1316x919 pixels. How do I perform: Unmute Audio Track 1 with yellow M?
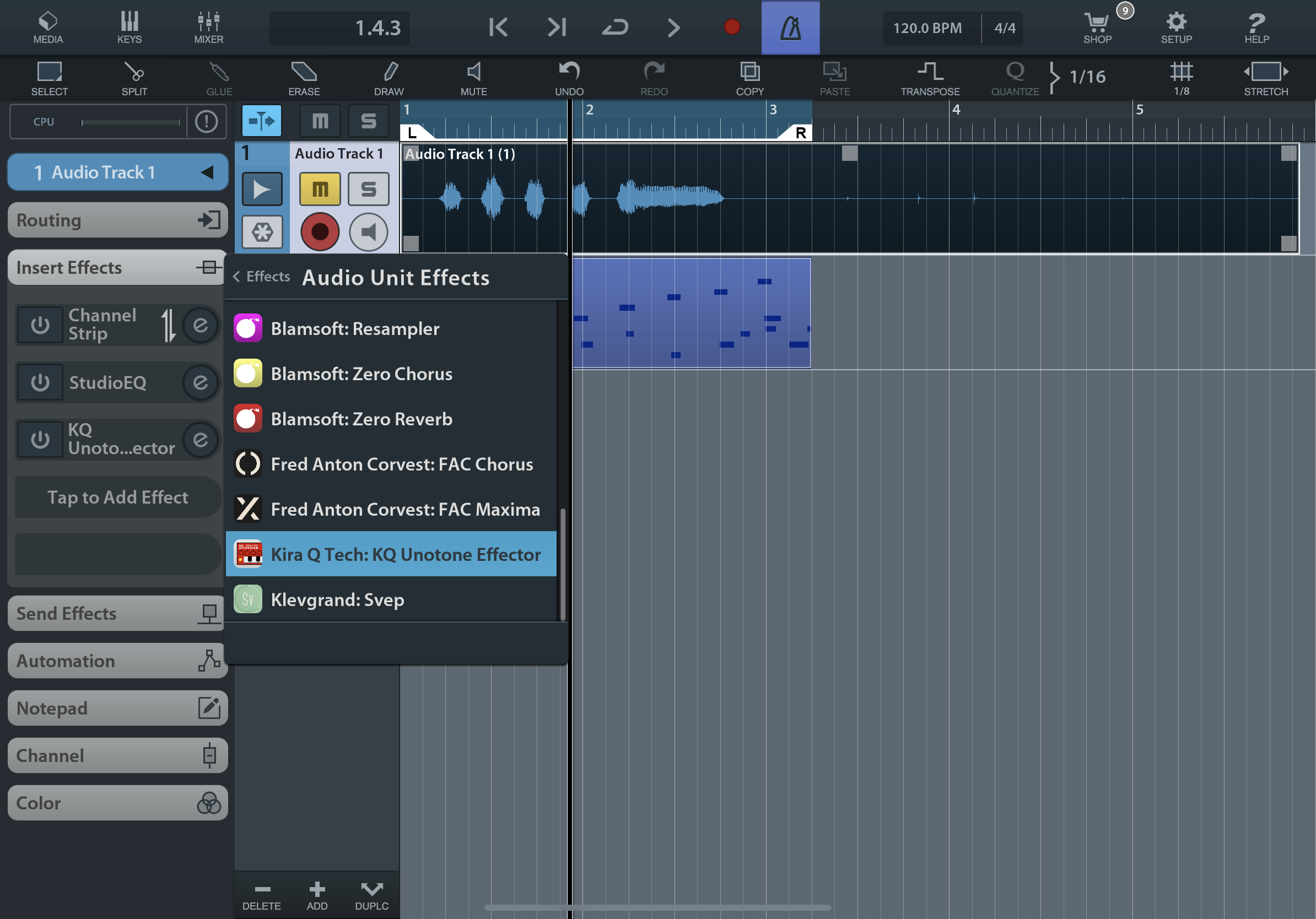[x=320, y=188]
